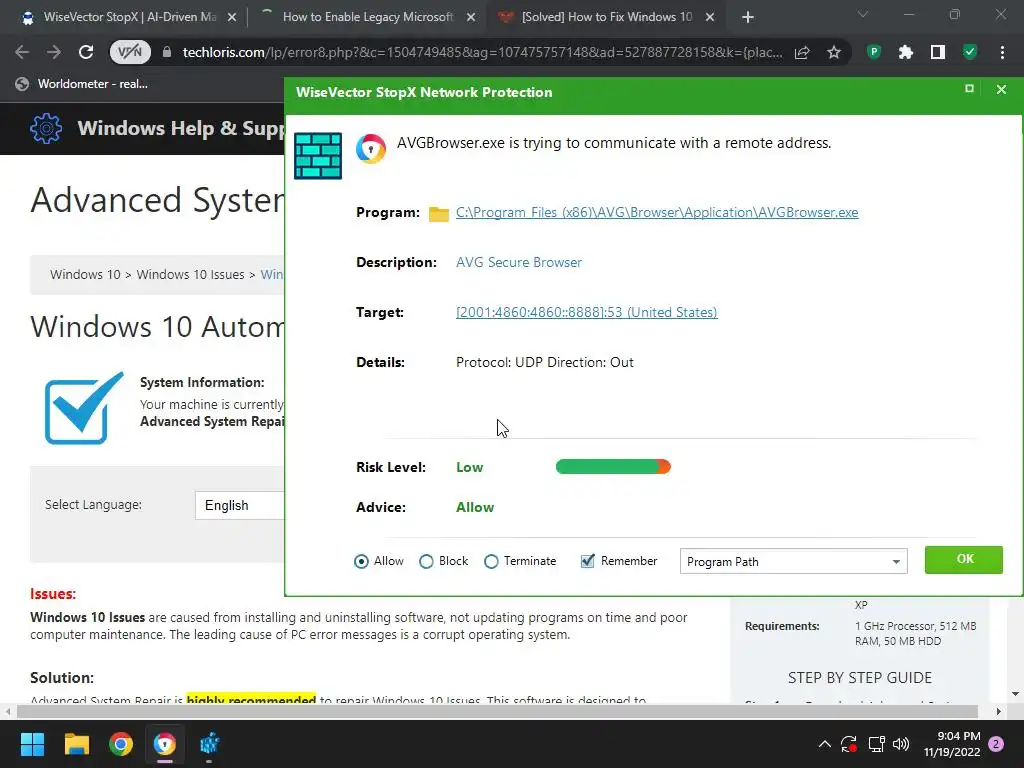Click the green P extension icon
1024x768 pixels.
(874, 52)
